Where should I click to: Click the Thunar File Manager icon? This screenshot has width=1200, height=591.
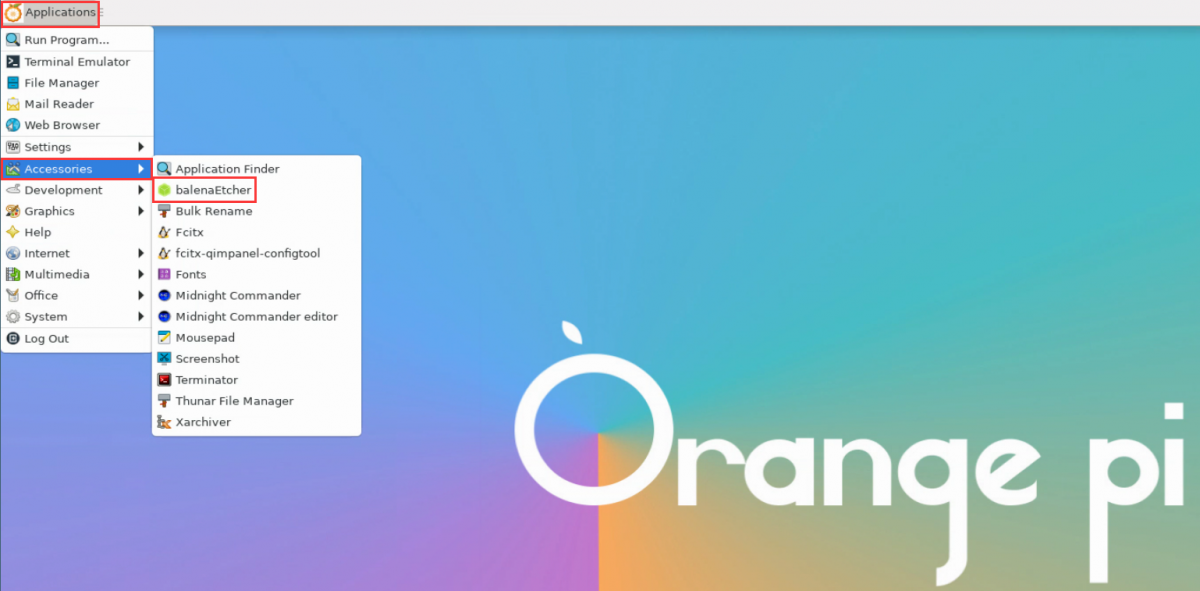tap(165, 400)
